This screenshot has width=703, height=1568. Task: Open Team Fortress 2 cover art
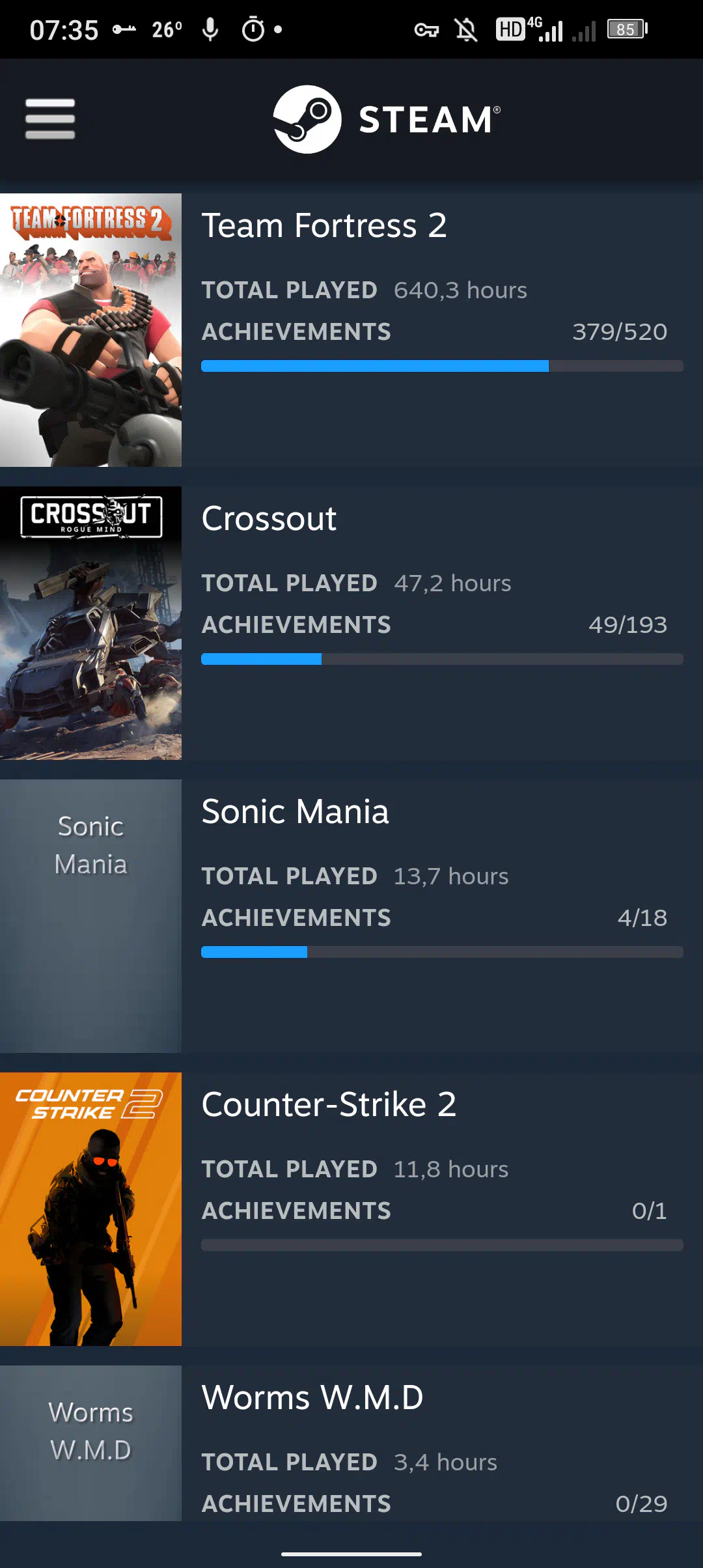(90, 330)
